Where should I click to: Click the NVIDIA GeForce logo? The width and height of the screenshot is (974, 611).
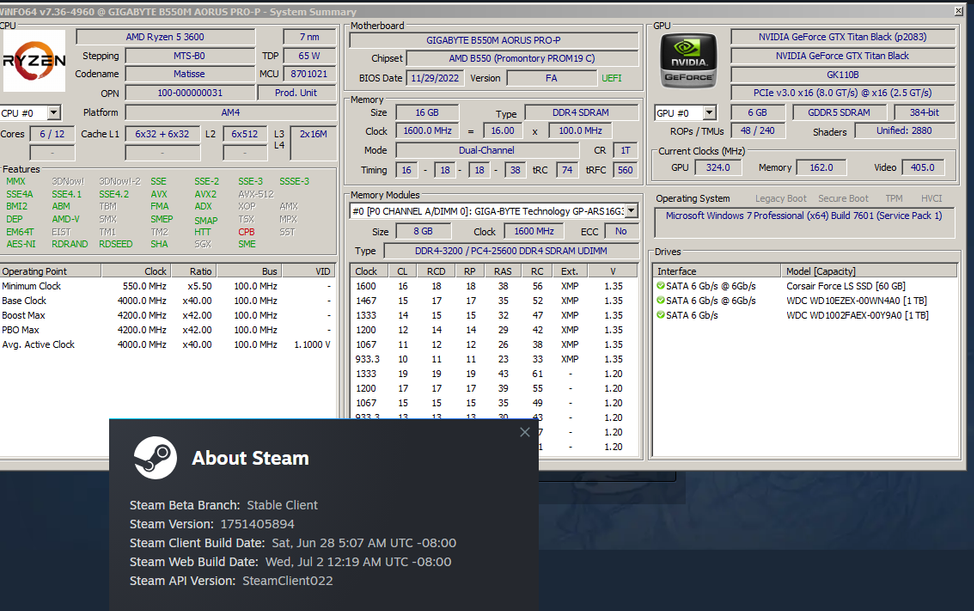(x=688, y=61)
